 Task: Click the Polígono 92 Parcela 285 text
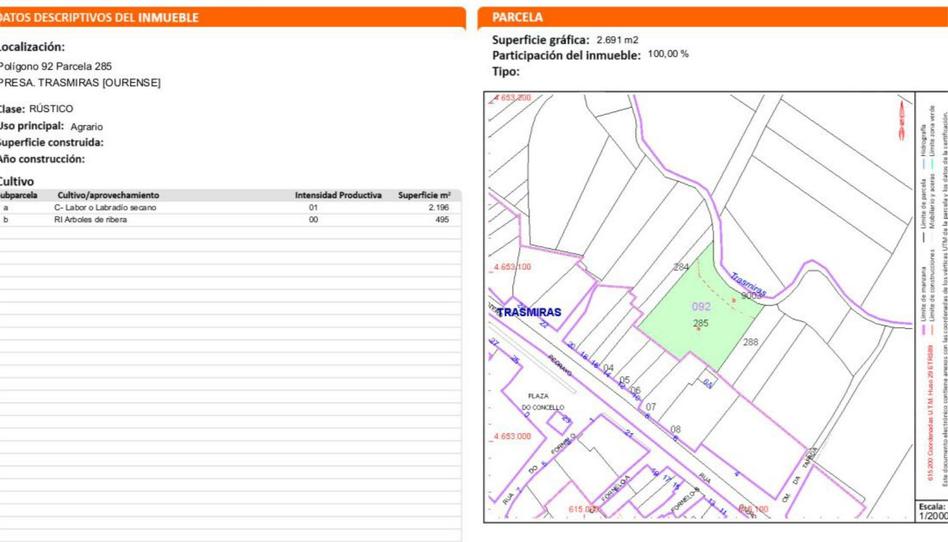pyautogui.click(x=56, y=66)
